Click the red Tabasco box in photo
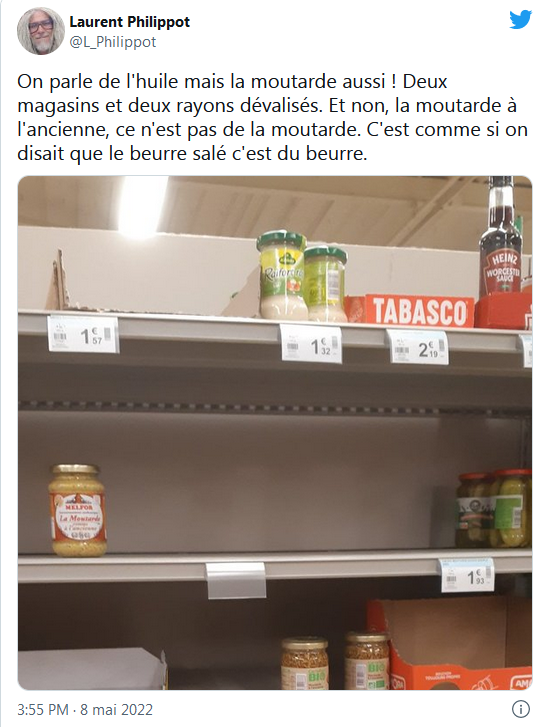The height and width of the screenshot is (727, 543). (x=410, y=310)
